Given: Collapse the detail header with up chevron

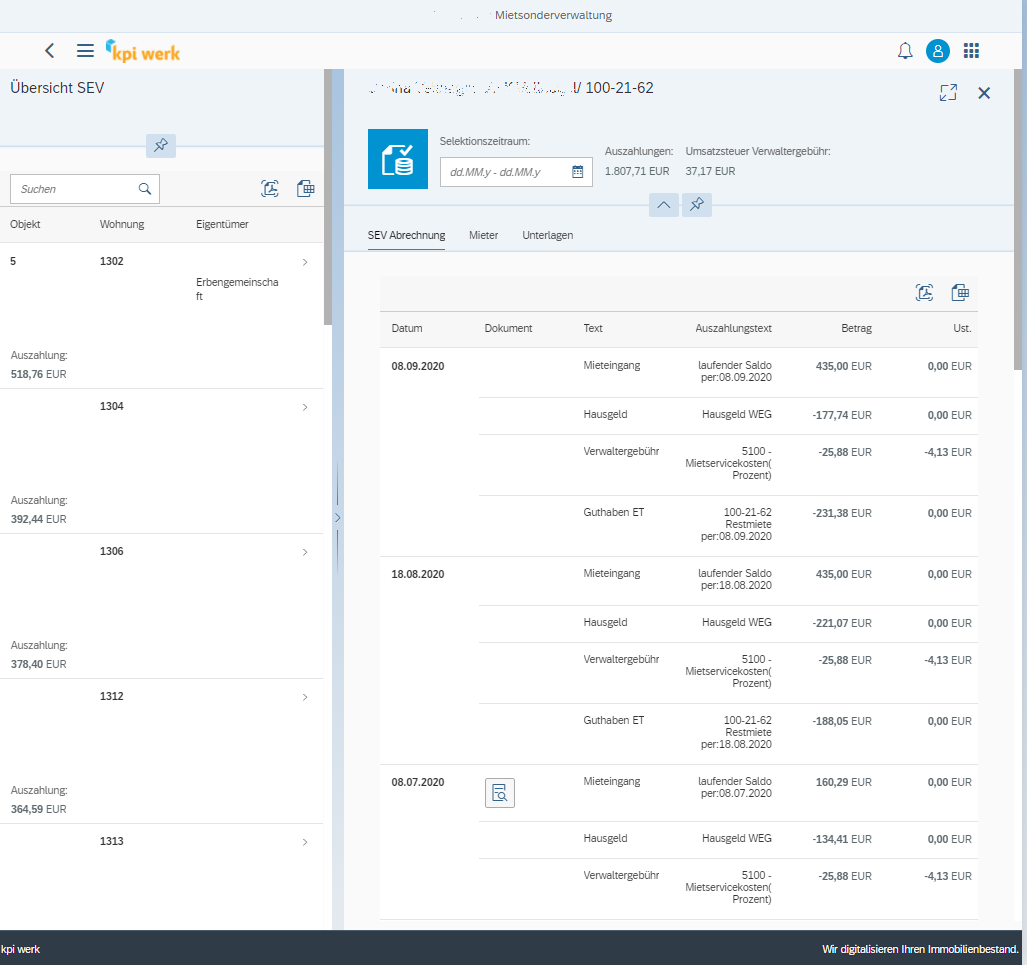Looking at the screenshot, I should tap(663, 205).
